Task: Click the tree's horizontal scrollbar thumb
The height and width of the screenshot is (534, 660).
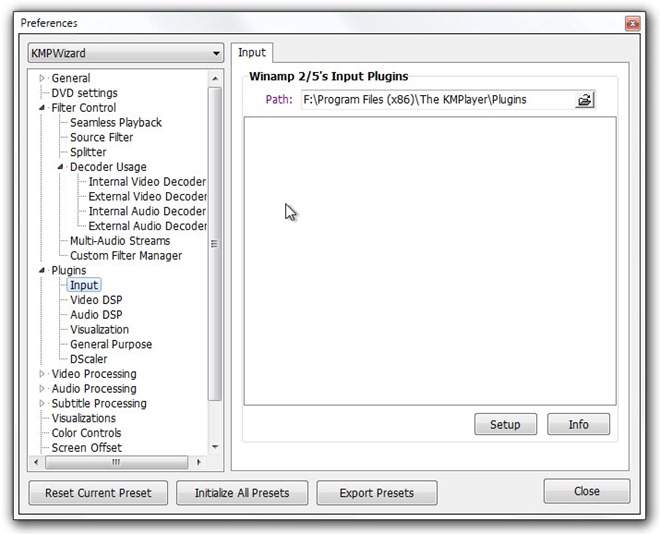Action: (x=117, y=462)
